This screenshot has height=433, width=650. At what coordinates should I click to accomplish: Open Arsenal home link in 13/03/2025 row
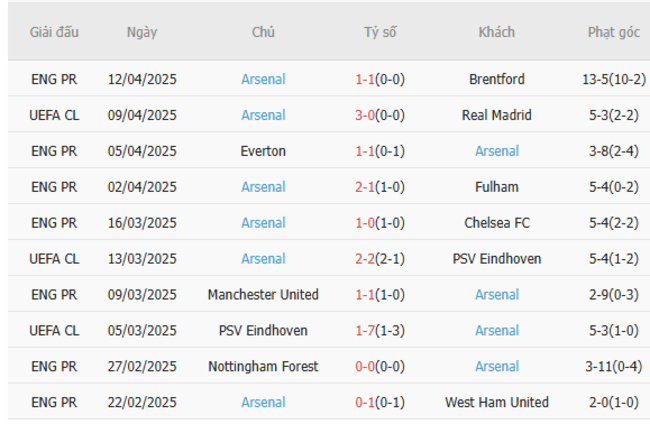point(263,259)
